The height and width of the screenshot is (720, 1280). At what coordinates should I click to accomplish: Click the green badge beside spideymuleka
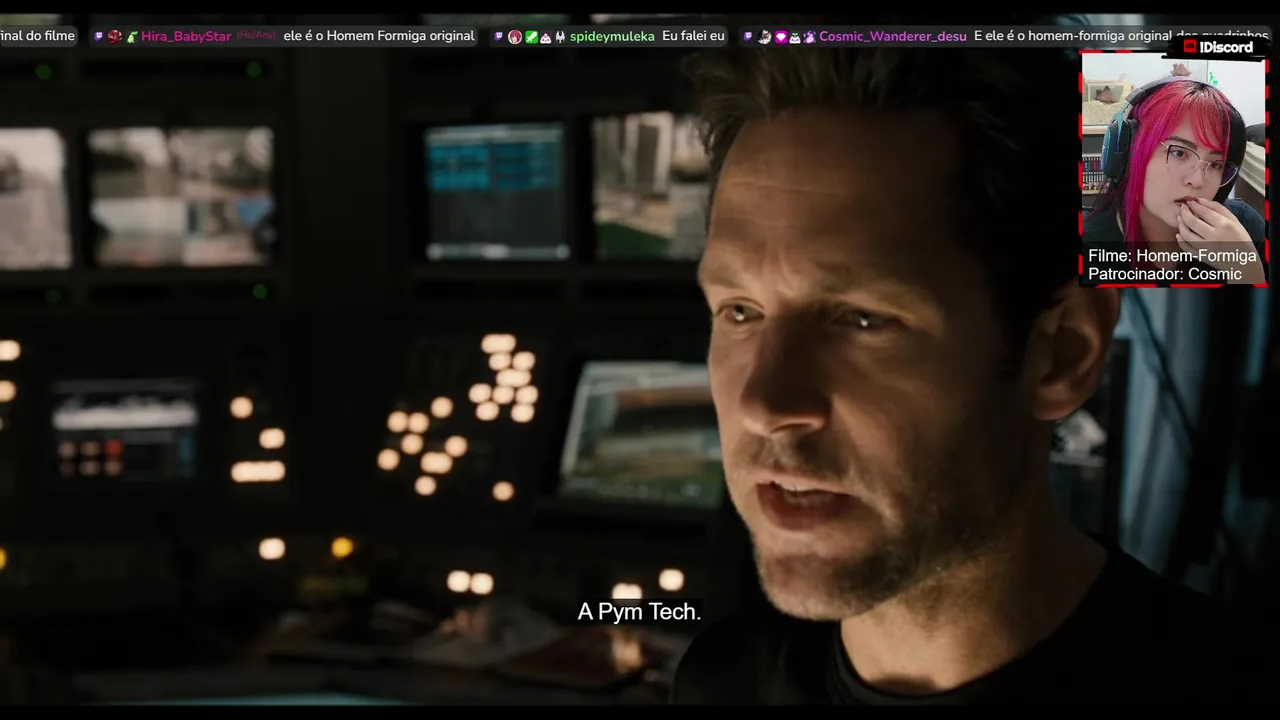pyautogui.click(x=531, y=37)
